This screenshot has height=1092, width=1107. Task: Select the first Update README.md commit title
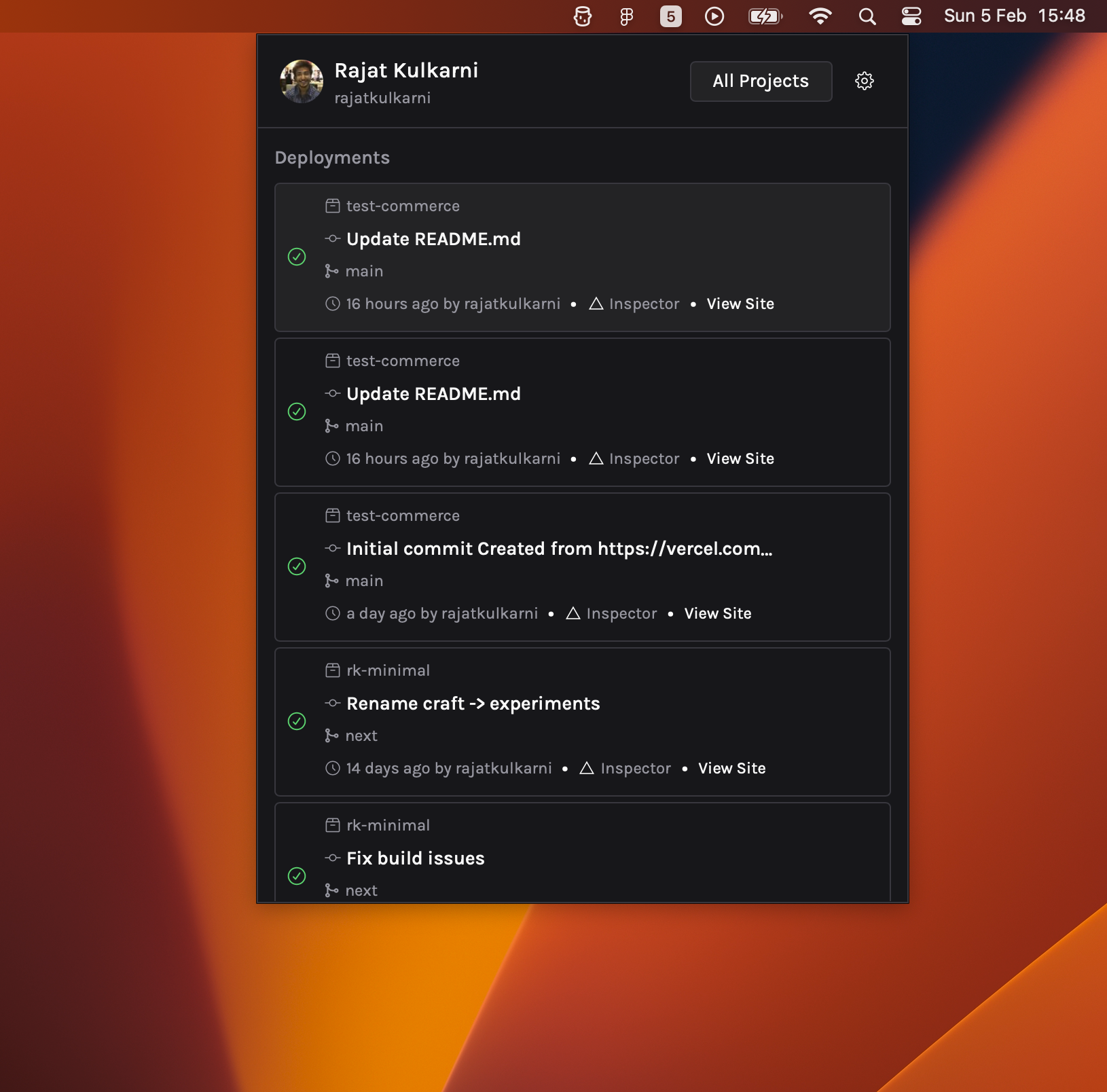[433, 239]
